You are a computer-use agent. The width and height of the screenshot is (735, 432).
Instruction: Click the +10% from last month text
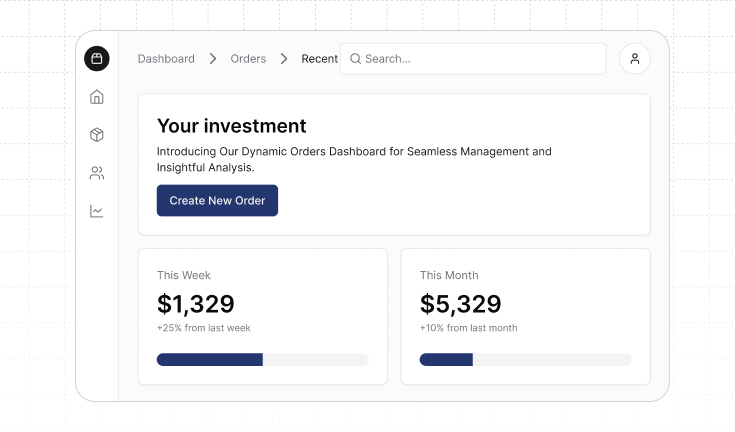click(x=468, y=328)
